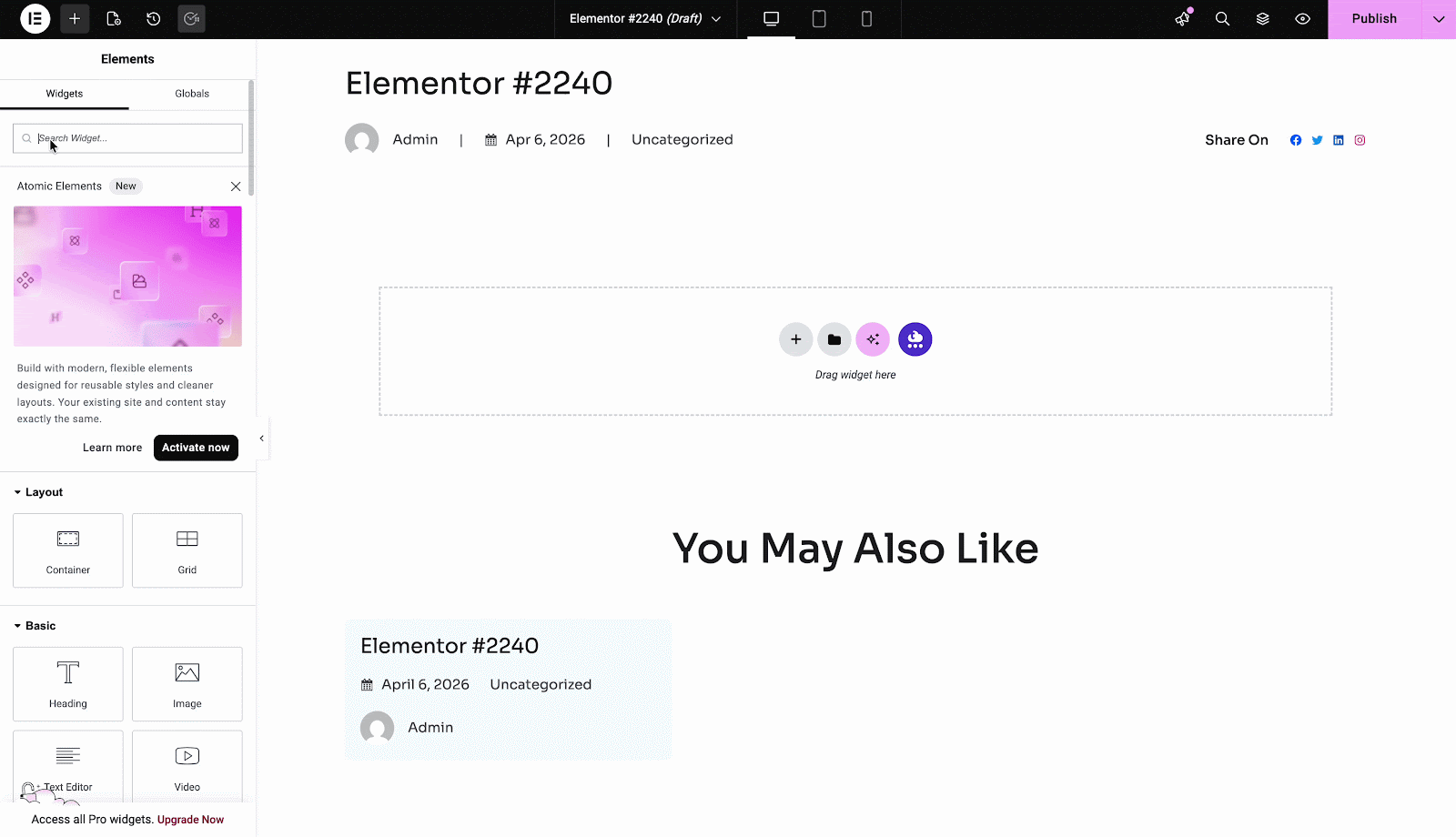Click the AI sparkles button in the canvas
Screen dimensions: 1456x837
(x=872, y=338)
